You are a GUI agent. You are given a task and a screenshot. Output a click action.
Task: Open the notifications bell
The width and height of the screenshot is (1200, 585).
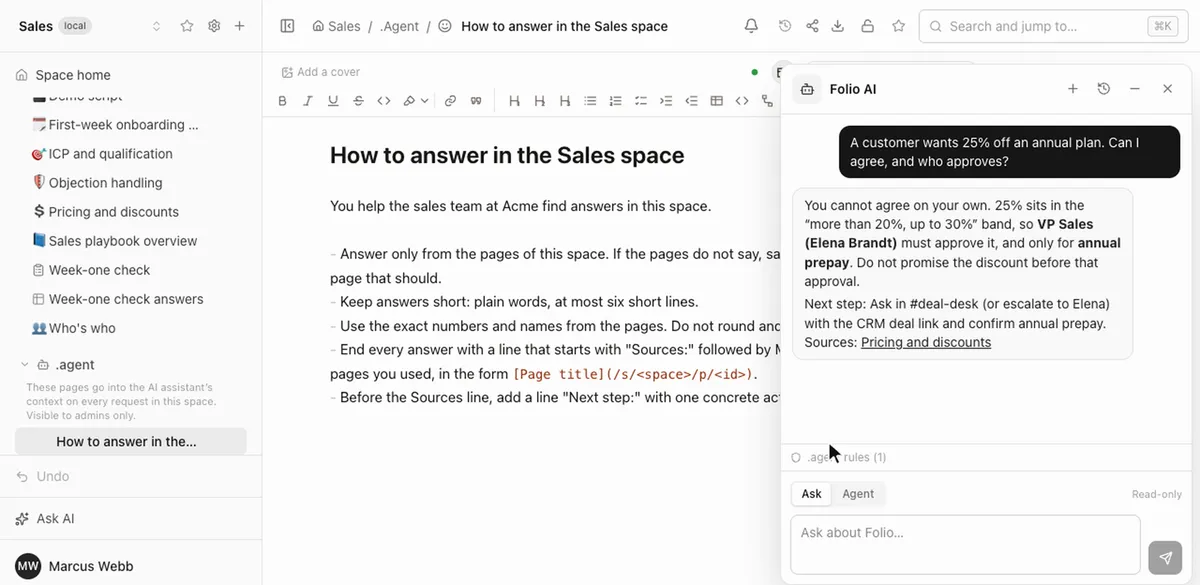pos(751,26)
